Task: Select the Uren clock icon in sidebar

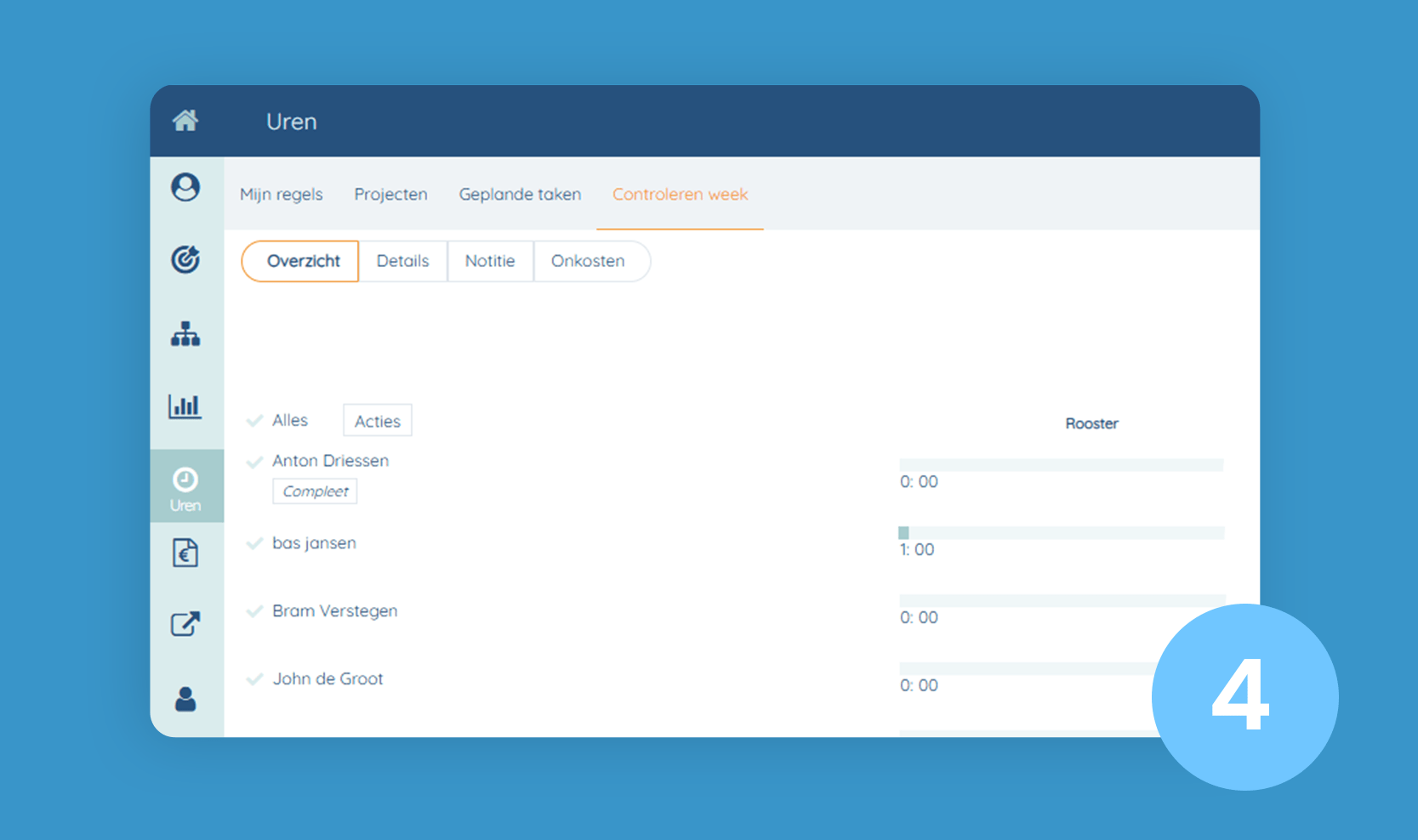Action: point(185,486)
